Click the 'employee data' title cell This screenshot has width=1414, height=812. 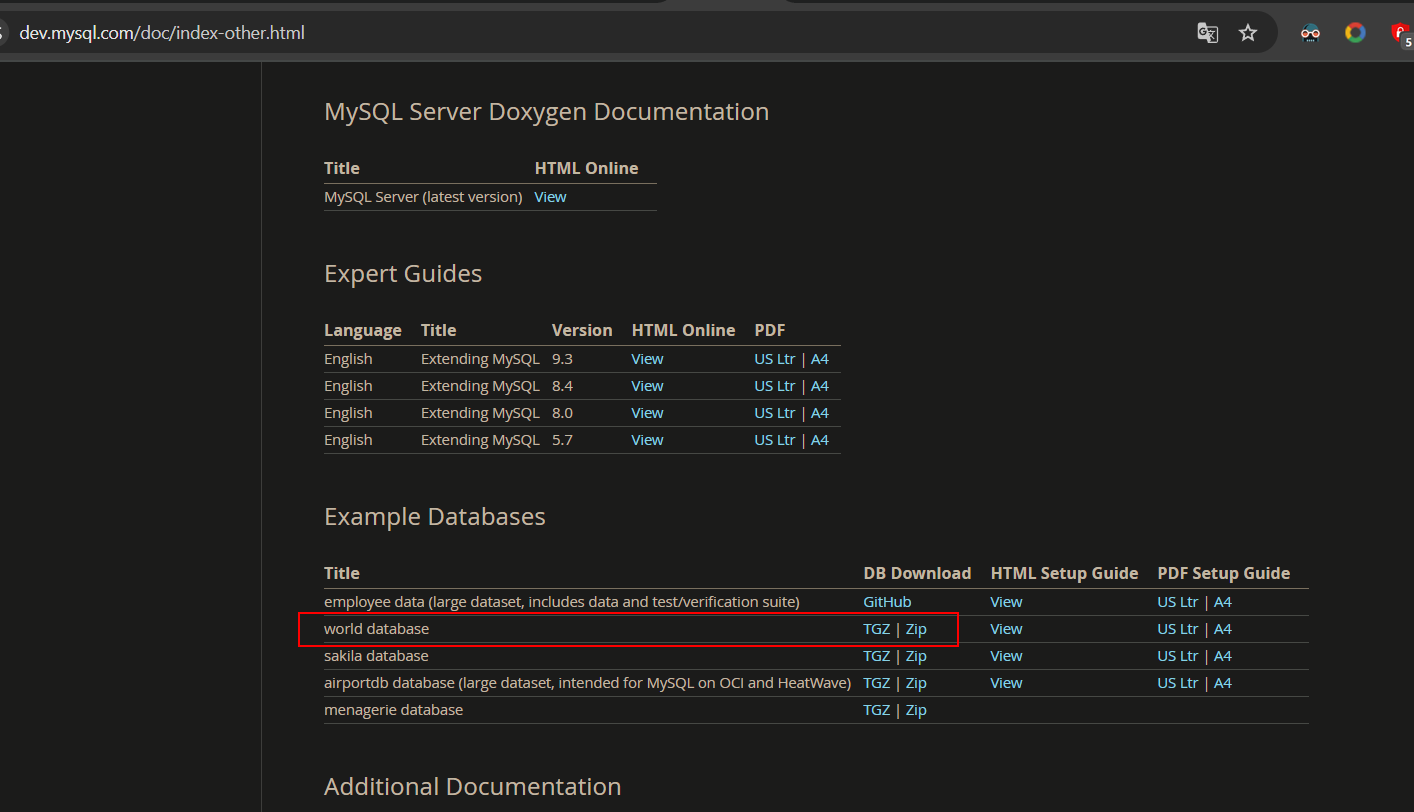tap(562, 602)
